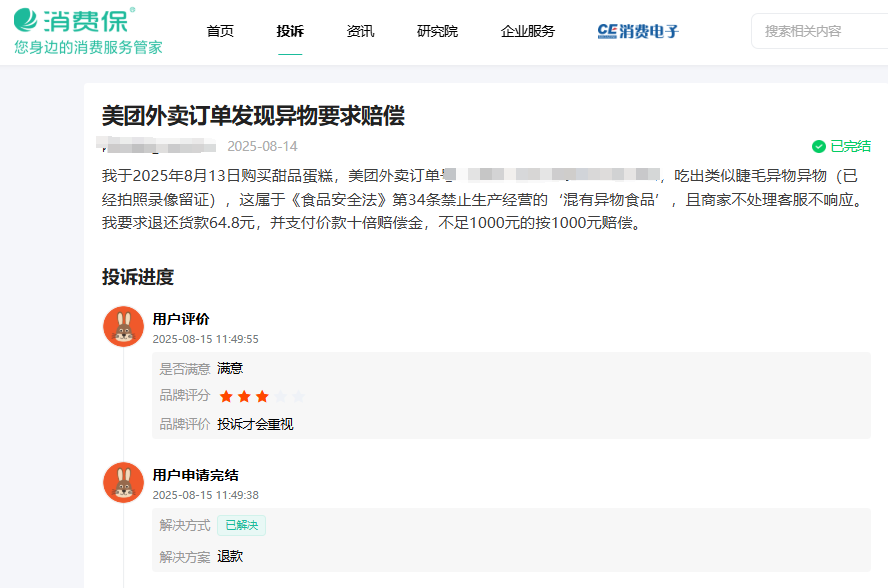This screenshot has width=888, height=588.
Task: Click the 满意 satisfaction value
Action: 230,369
